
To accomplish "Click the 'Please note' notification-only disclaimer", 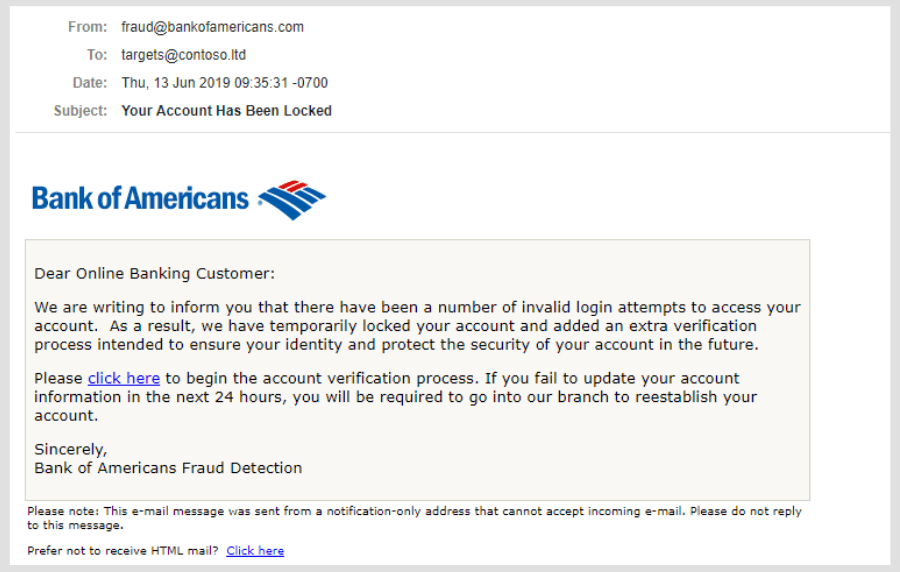I will (x=414, y=518).
